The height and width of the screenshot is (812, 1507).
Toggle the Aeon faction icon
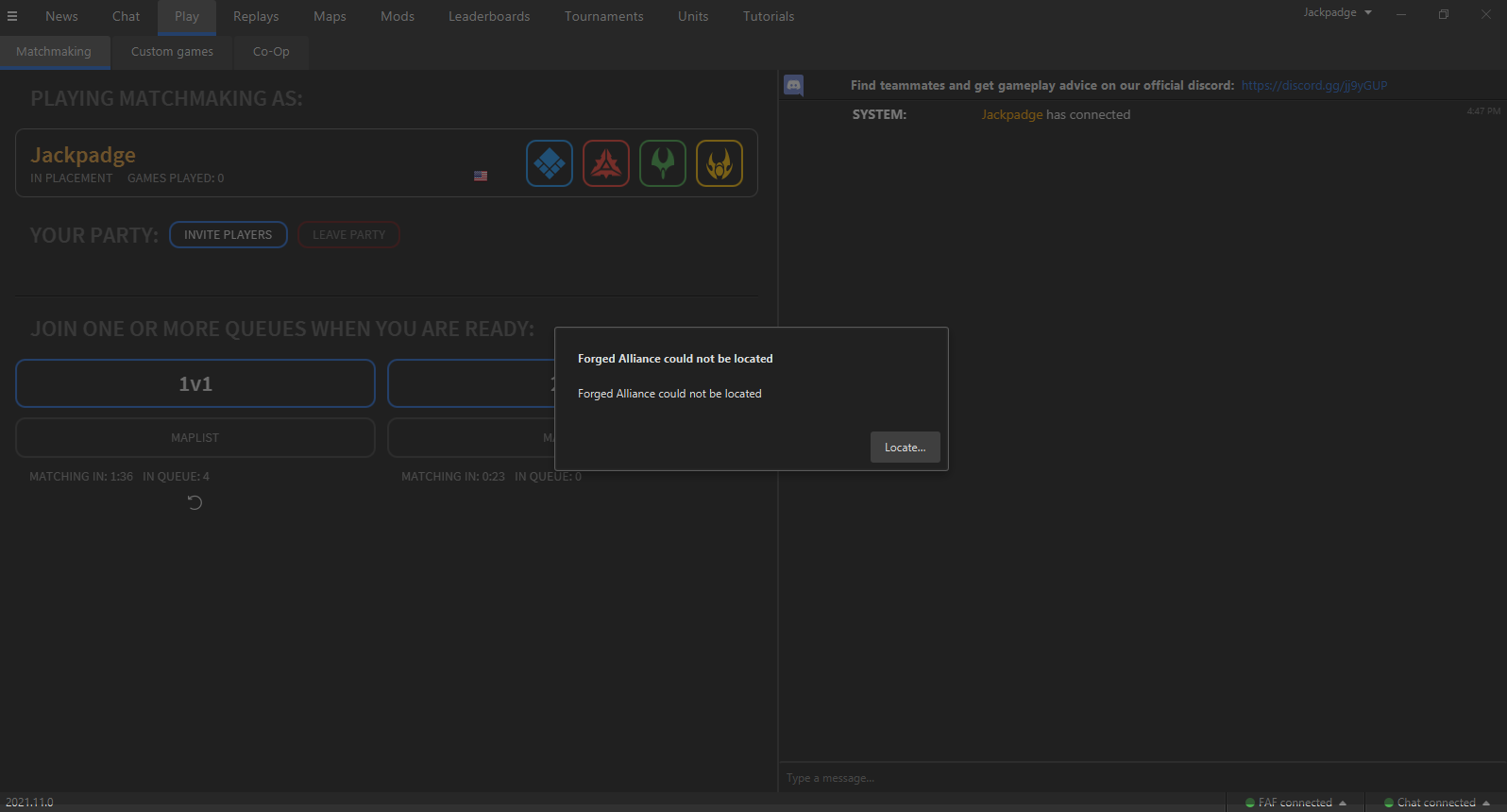tap(663, 163)
